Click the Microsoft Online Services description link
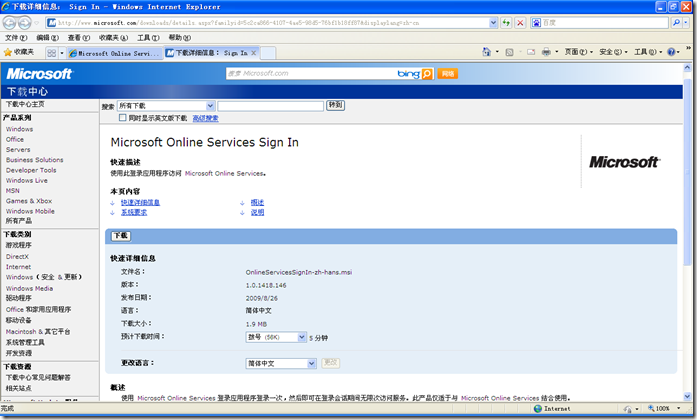 click(x=224, y=174)
